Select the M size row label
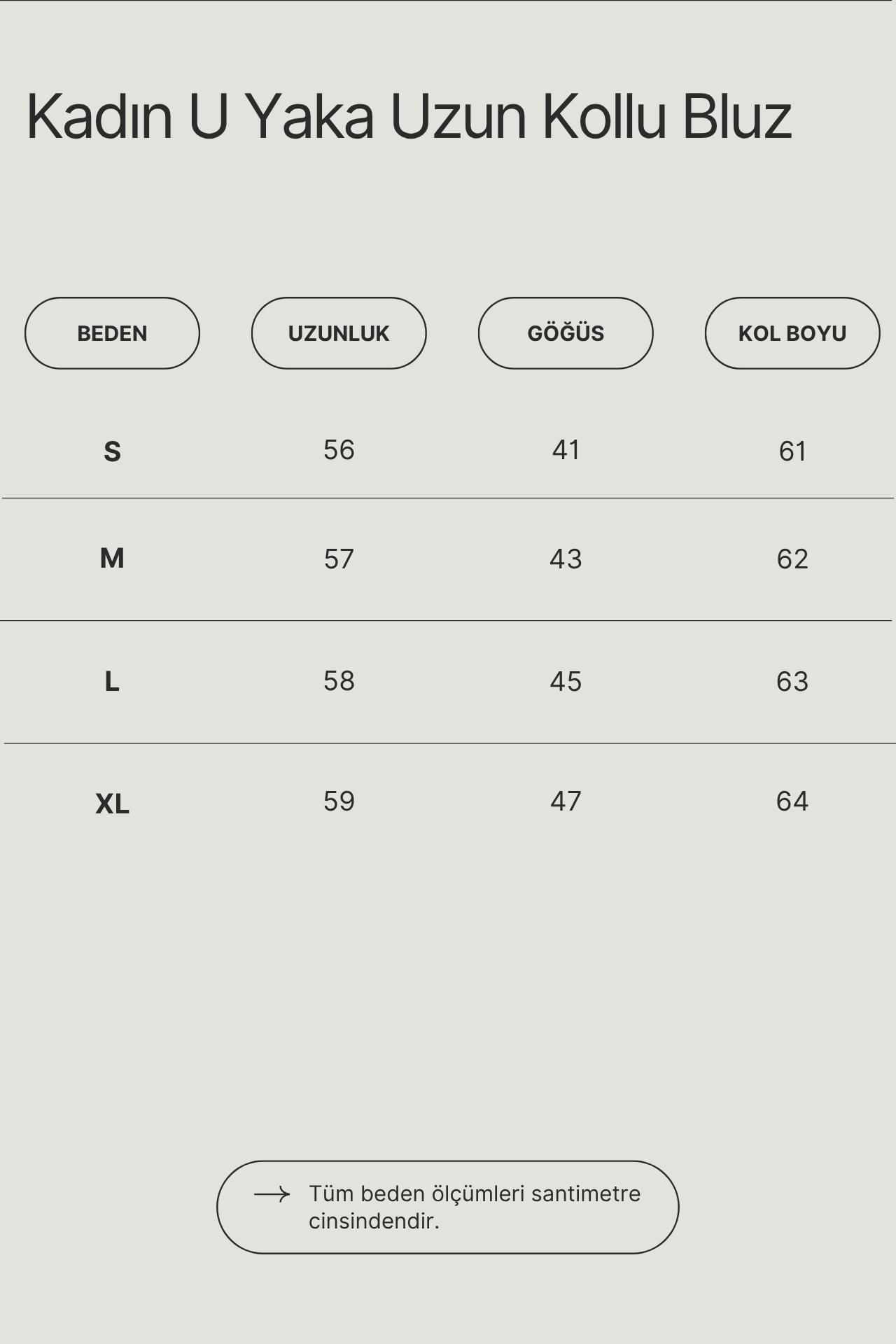896x1344 pixels. [112, 559]
